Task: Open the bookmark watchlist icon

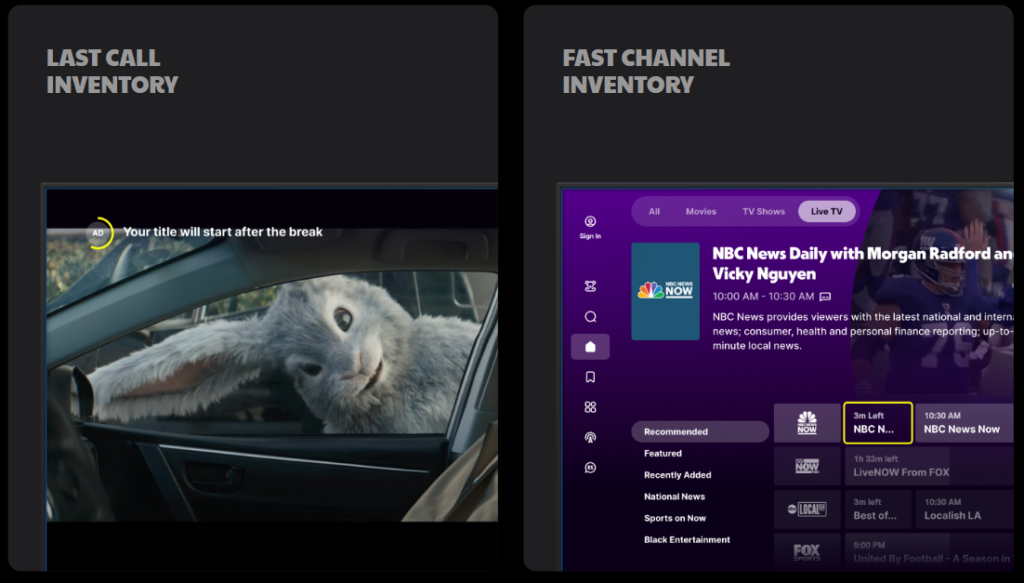Action: [590, 377]
